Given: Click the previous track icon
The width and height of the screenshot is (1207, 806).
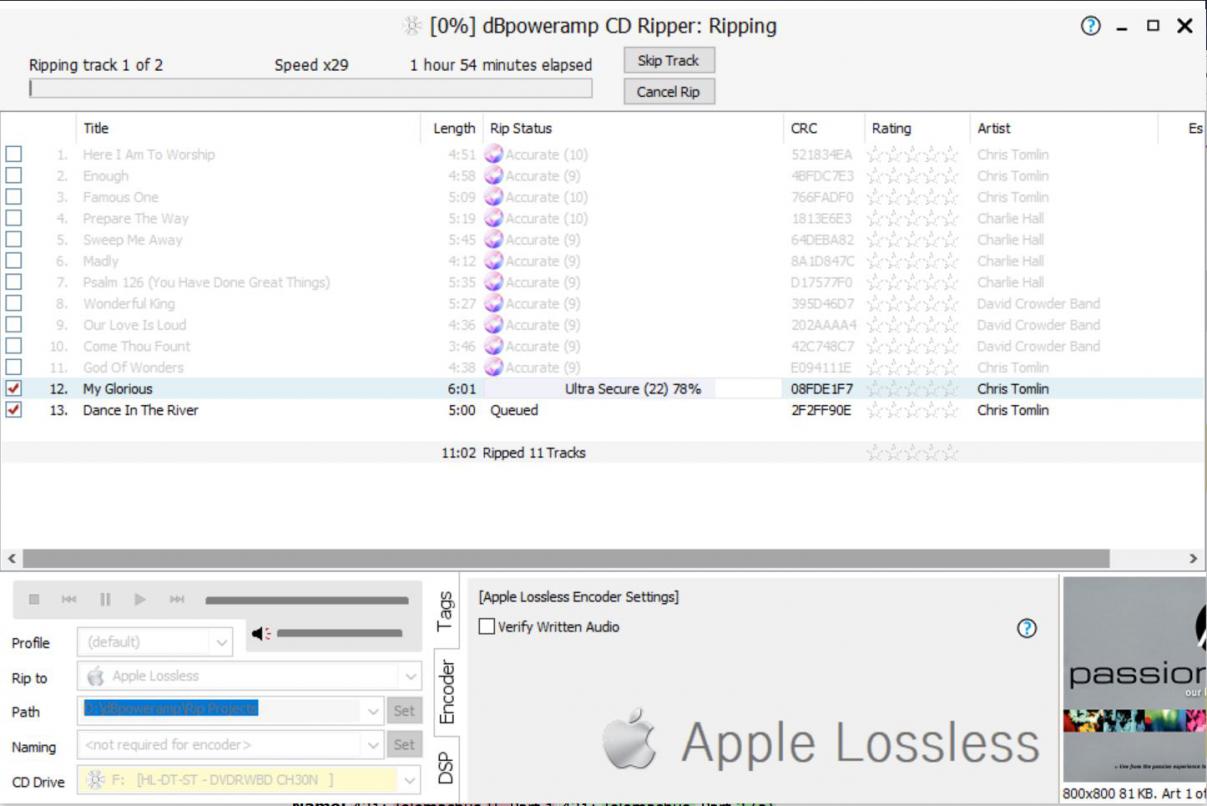Looking at the screenshot, I should (69, 599).
